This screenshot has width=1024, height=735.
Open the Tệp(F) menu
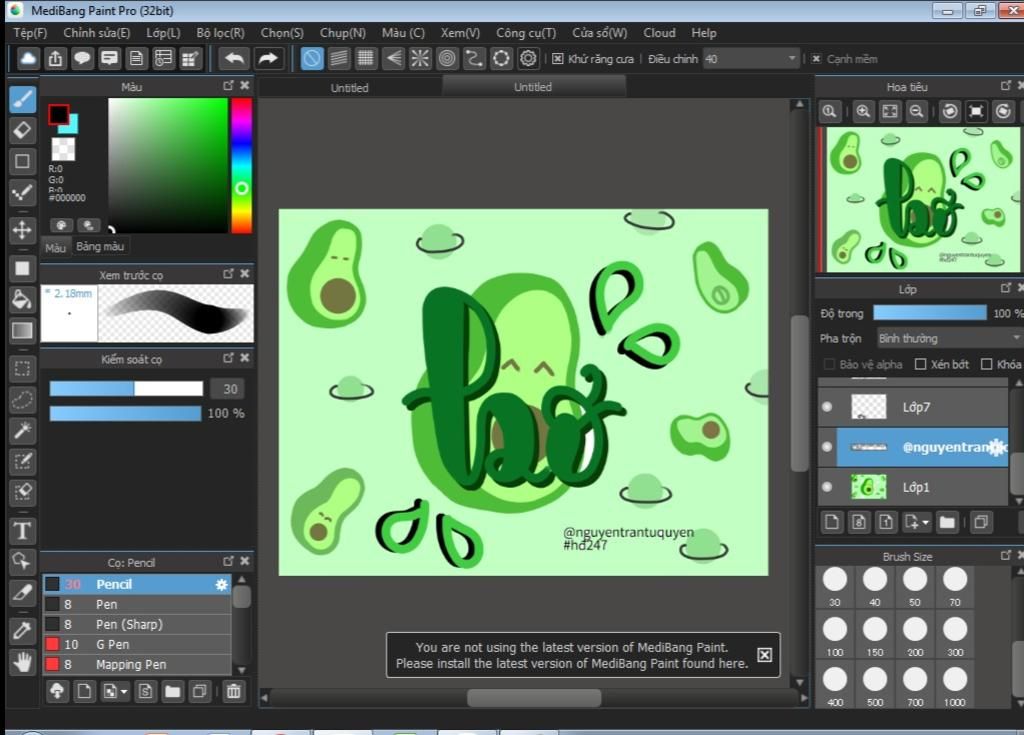point(30,33)
